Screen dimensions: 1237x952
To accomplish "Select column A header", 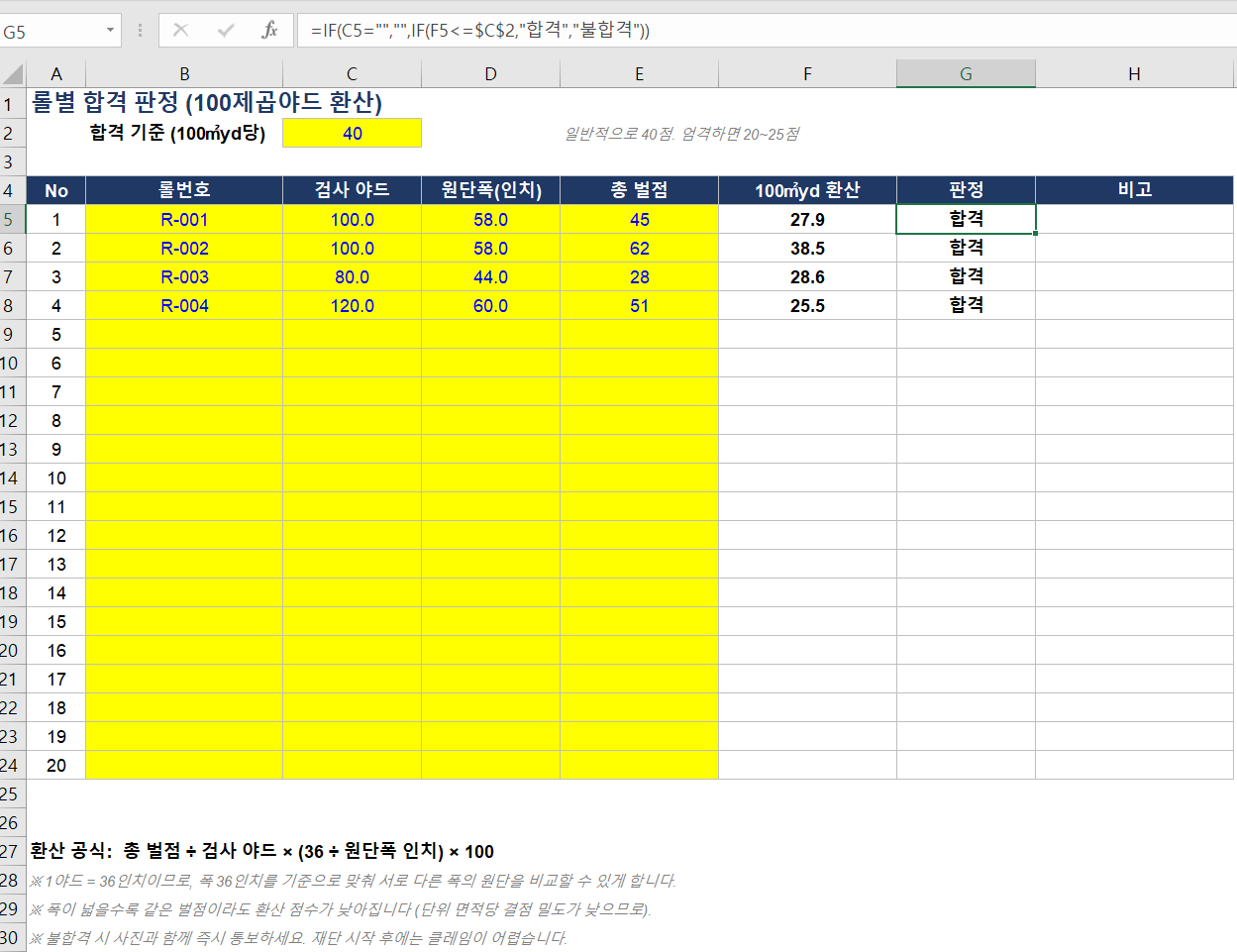I will (56, 73).
